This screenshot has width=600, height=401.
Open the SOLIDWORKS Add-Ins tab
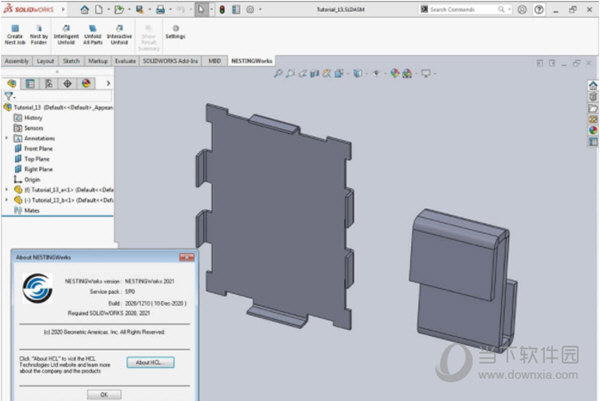(171, 61)
